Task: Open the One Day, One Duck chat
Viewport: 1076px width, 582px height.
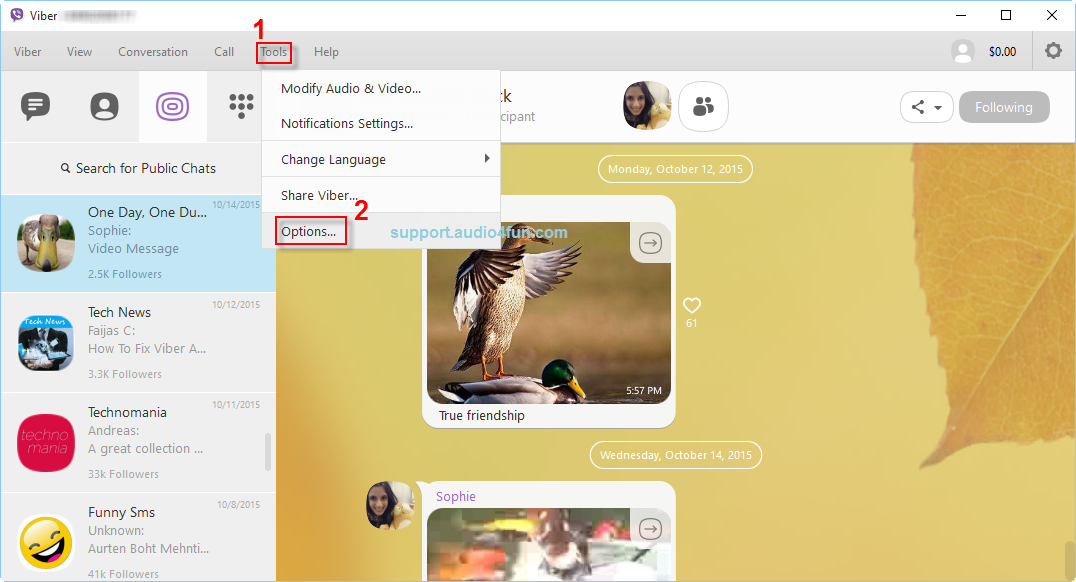Action: tap(138, 243)
